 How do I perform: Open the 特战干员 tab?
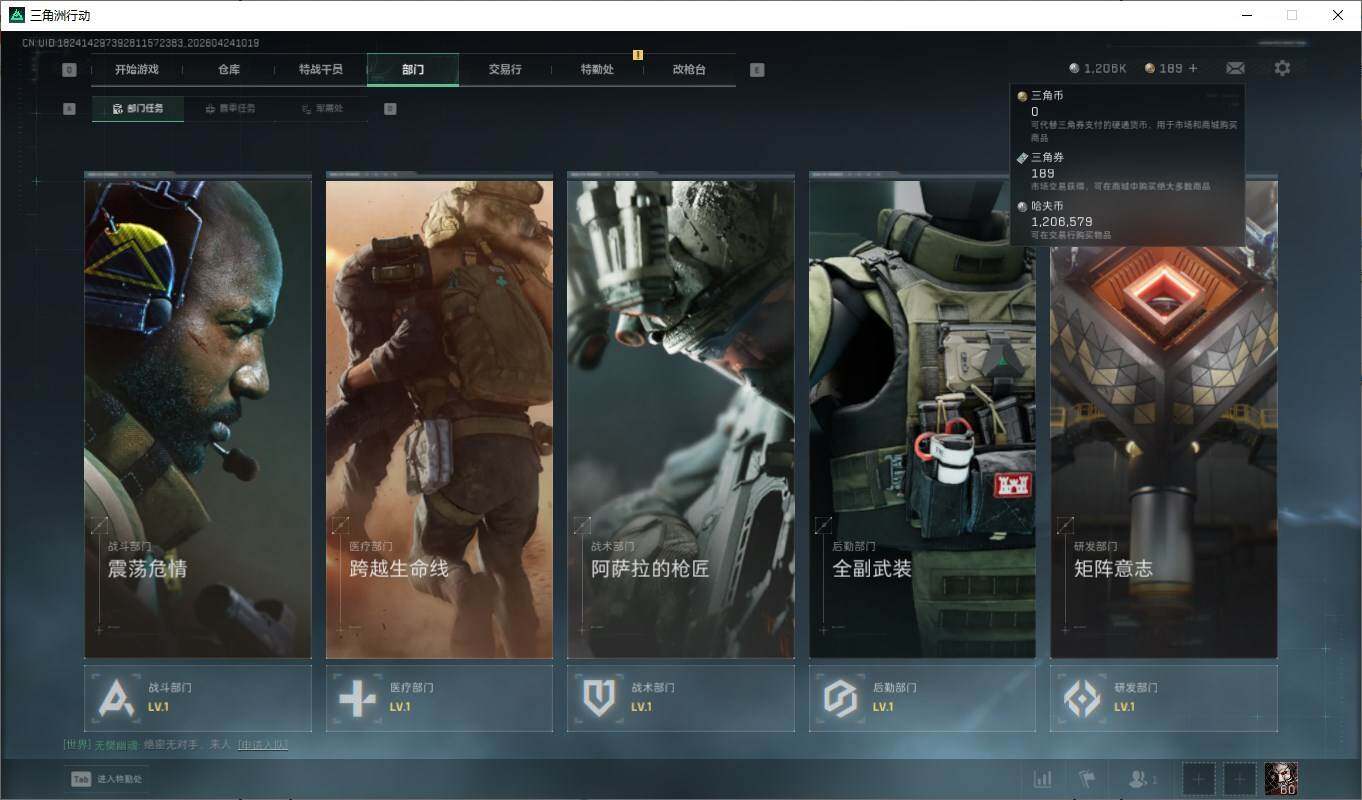pyautogui.click(x=321, y=69)
